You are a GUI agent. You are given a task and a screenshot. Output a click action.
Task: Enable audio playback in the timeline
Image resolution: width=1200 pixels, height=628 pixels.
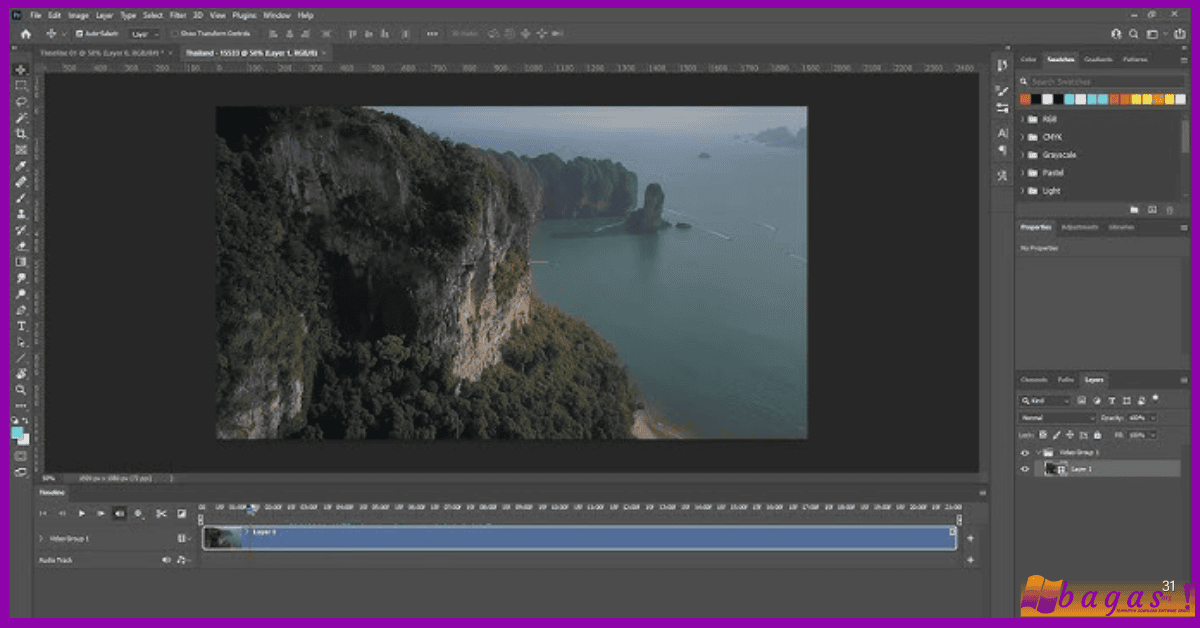[x=119, y=513]
